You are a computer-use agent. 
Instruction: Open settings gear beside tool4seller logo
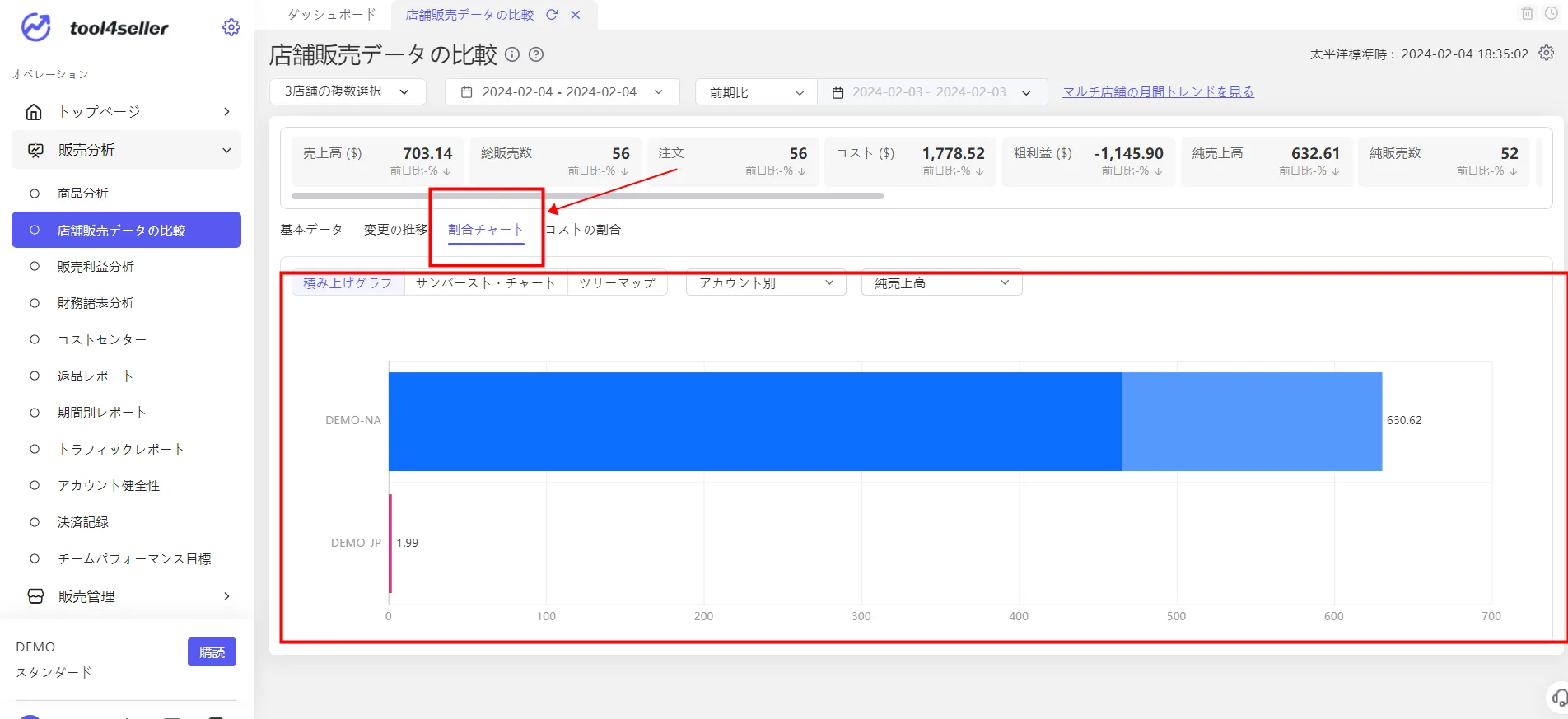click(231, 27)
